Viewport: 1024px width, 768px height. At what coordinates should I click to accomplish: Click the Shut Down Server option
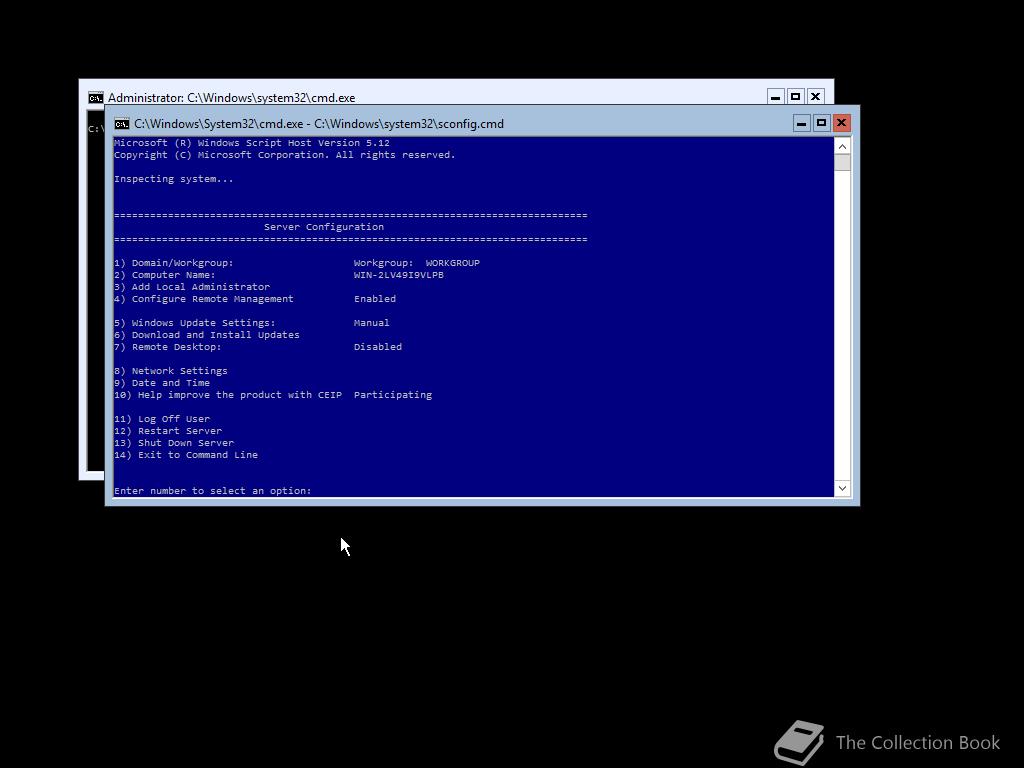pos(174,442)
